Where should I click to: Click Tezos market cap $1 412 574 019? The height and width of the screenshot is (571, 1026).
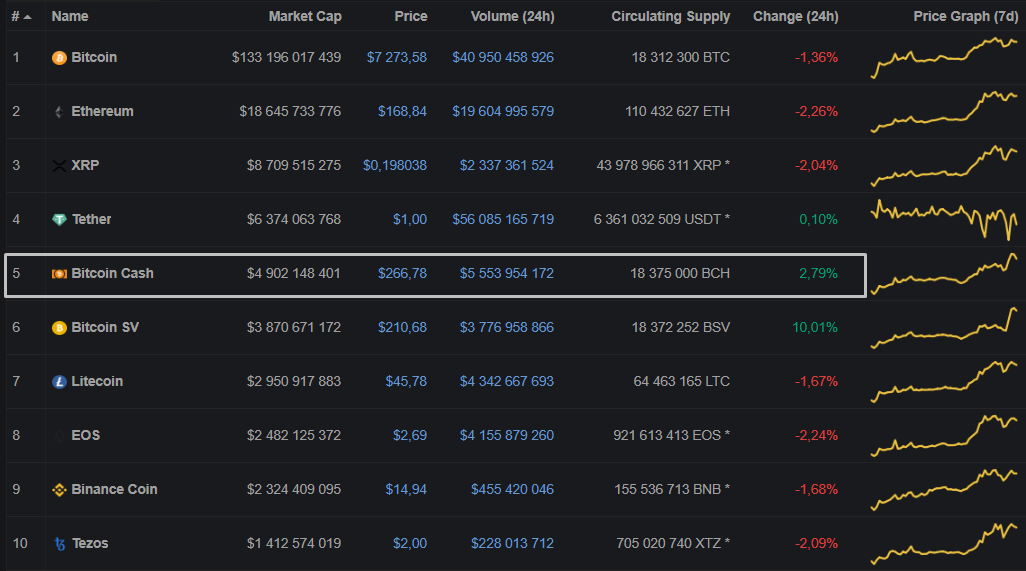(x=294, y=544)
